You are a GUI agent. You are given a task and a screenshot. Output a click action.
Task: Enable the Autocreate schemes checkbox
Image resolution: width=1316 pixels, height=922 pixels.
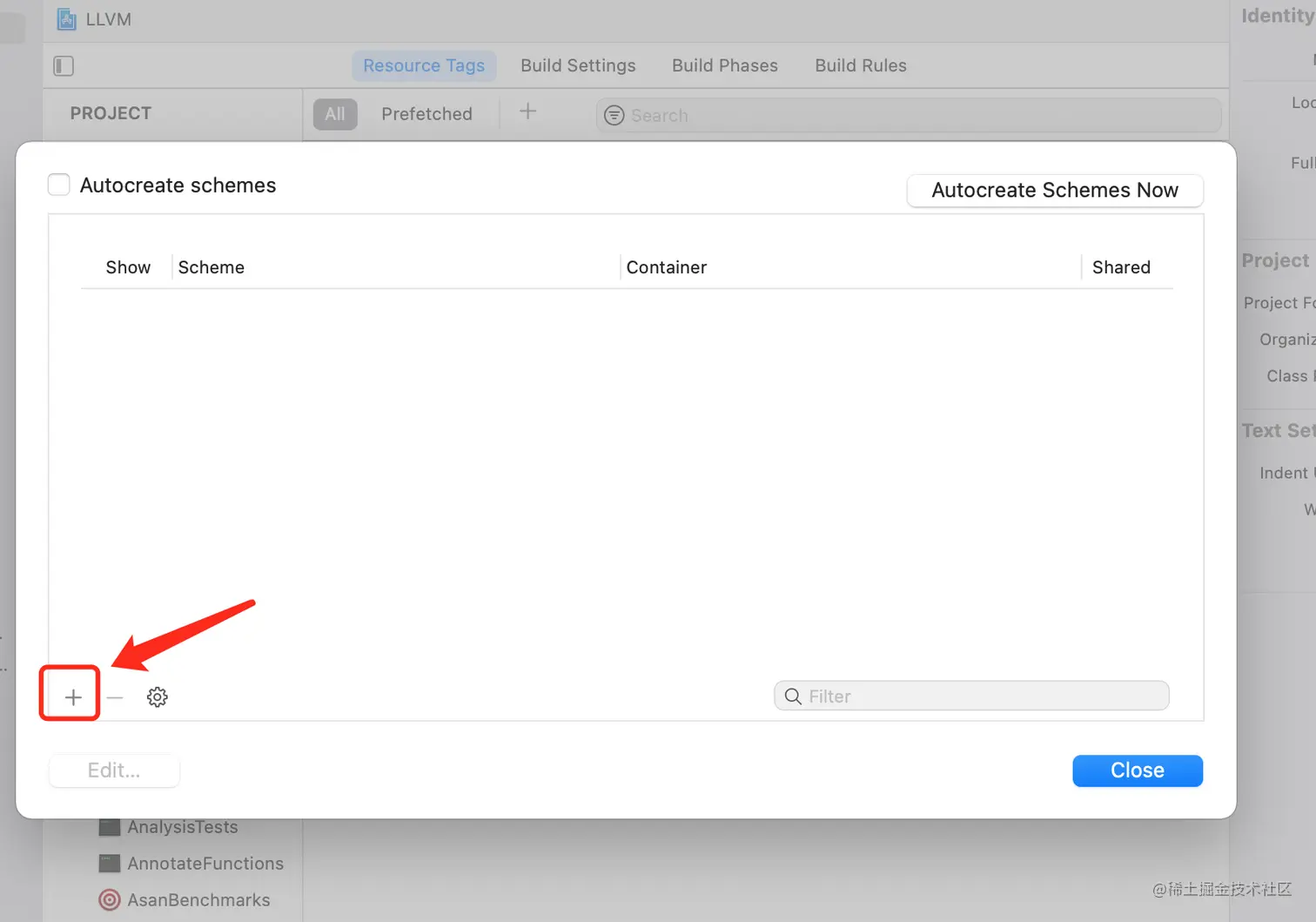[x=59, y=185]
